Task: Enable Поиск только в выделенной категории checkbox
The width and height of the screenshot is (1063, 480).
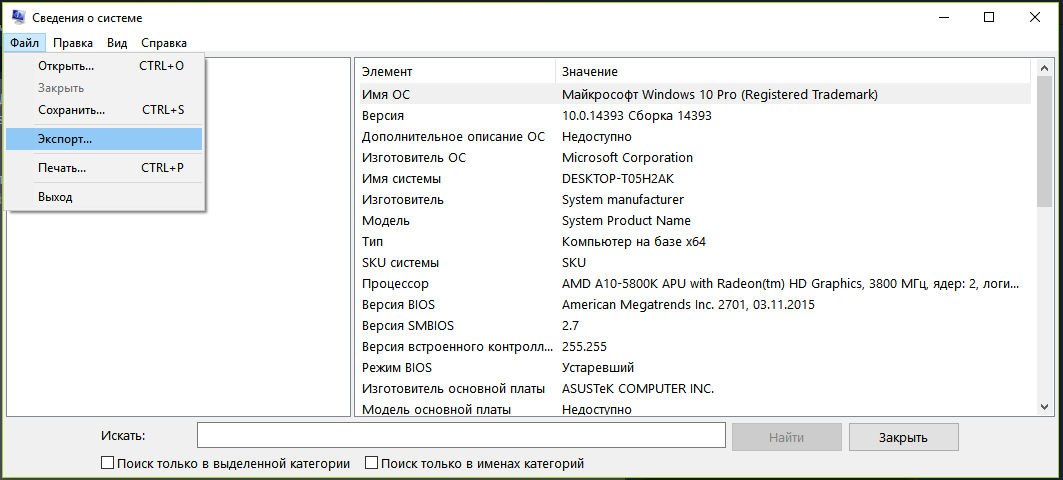Action: click(x=107, y=464)
